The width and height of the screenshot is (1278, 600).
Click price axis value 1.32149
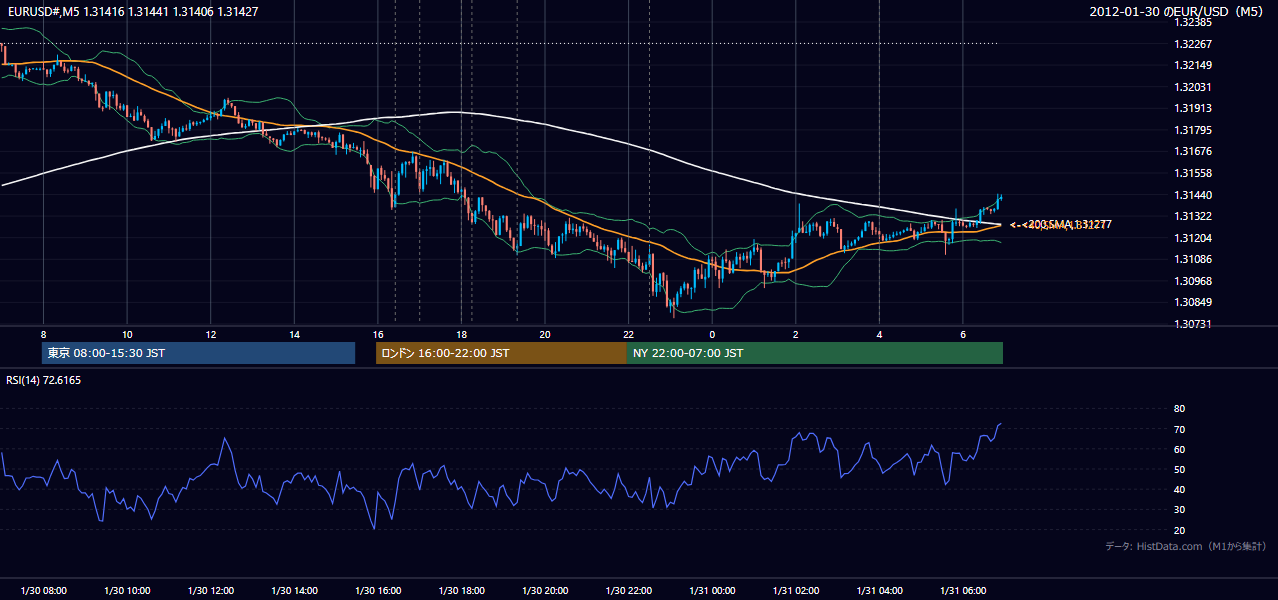tap(1193, 65)
